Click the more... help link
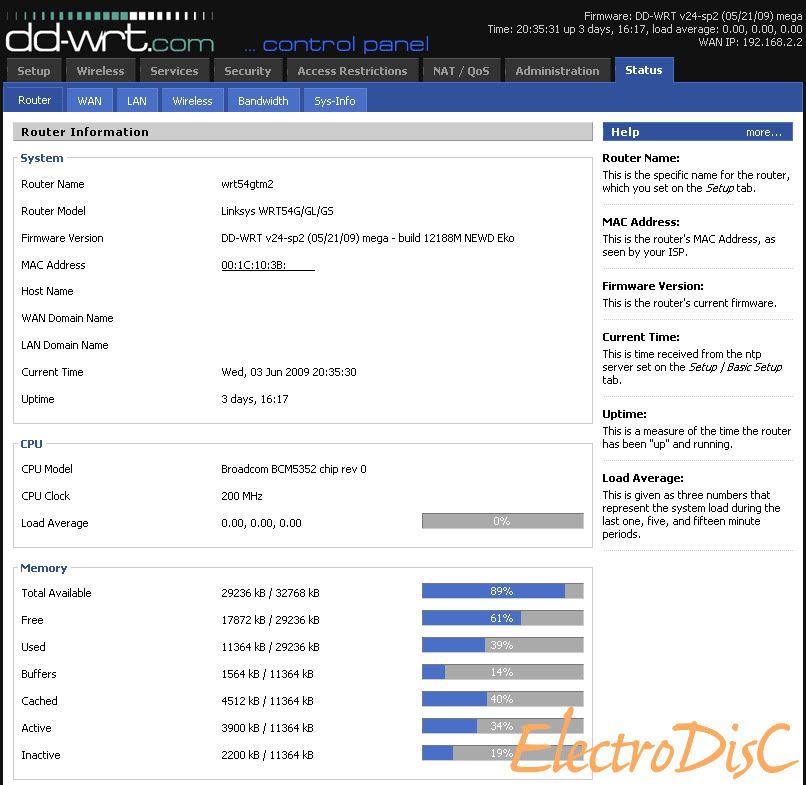The height and width of the screenshot is (785, 806). click(x=763, y=132)
